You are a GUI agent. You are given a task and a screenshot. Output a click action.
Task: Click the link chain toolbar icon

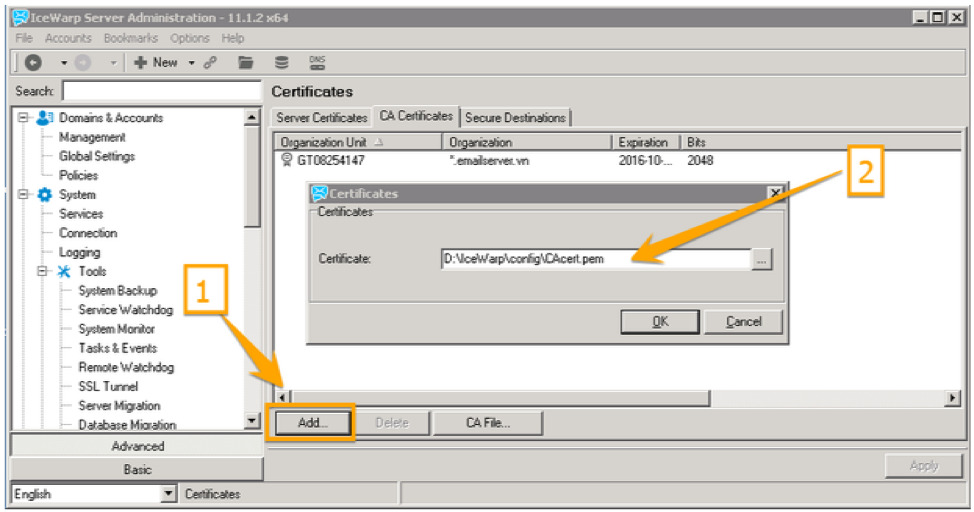coord(211,62)
